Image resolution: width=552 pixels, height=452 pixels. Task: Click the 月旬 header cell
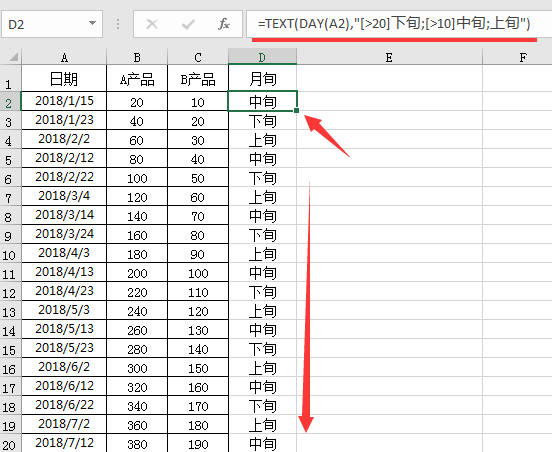[262, 78]
